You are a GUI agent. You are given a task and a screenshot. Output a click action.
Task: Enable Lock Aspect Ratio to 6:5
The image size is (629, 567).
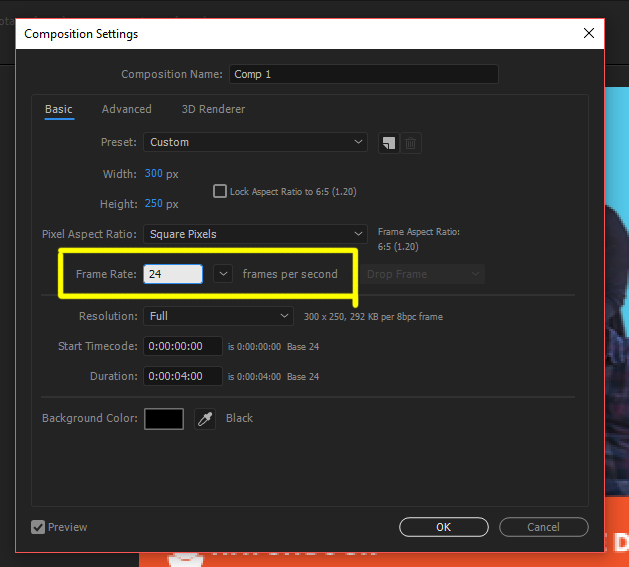click(220, 191)
